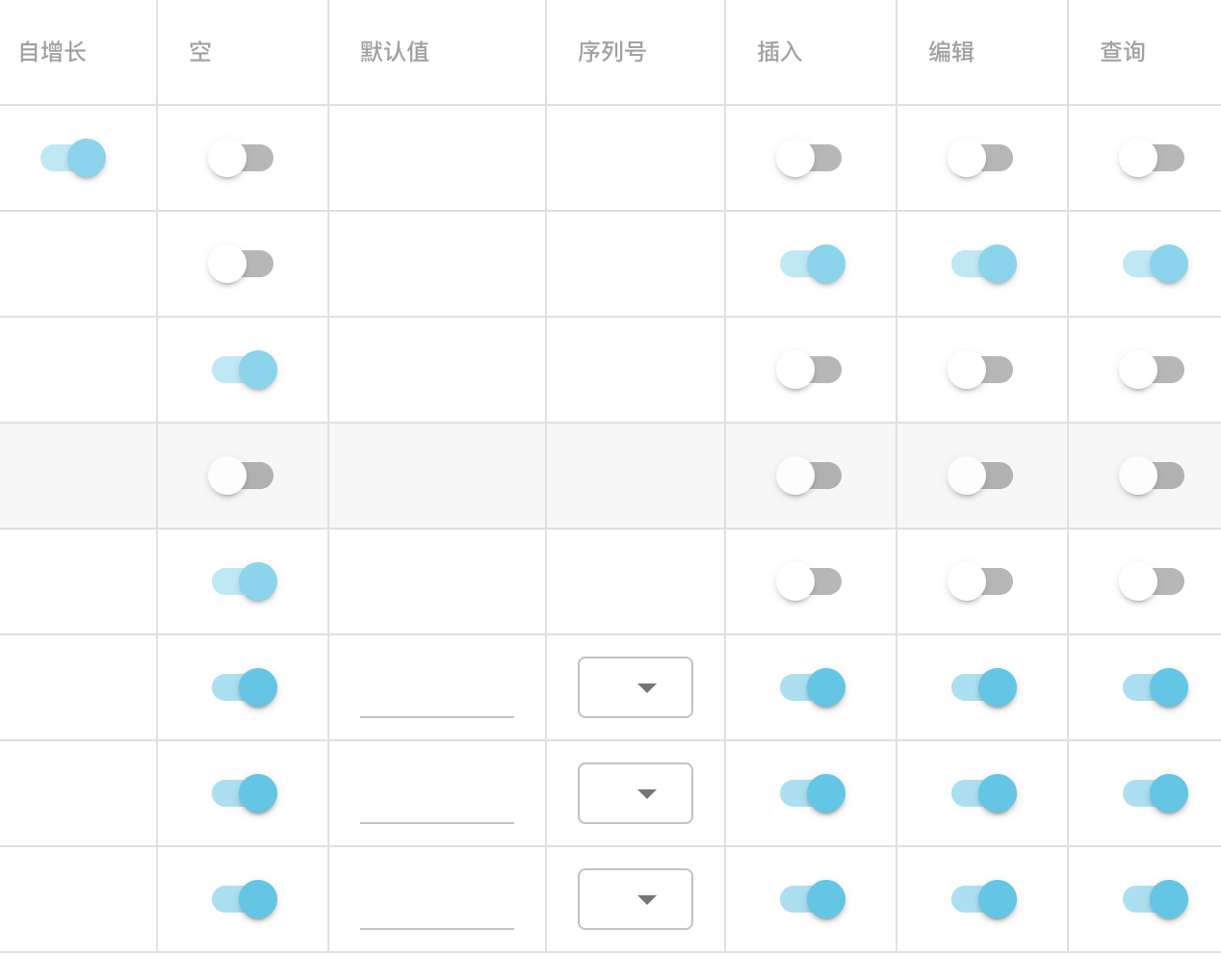Screen dimensions: 1221x980
Task: Toggle on 编辑 in the fifth row
Action: (x=980, y=581)
